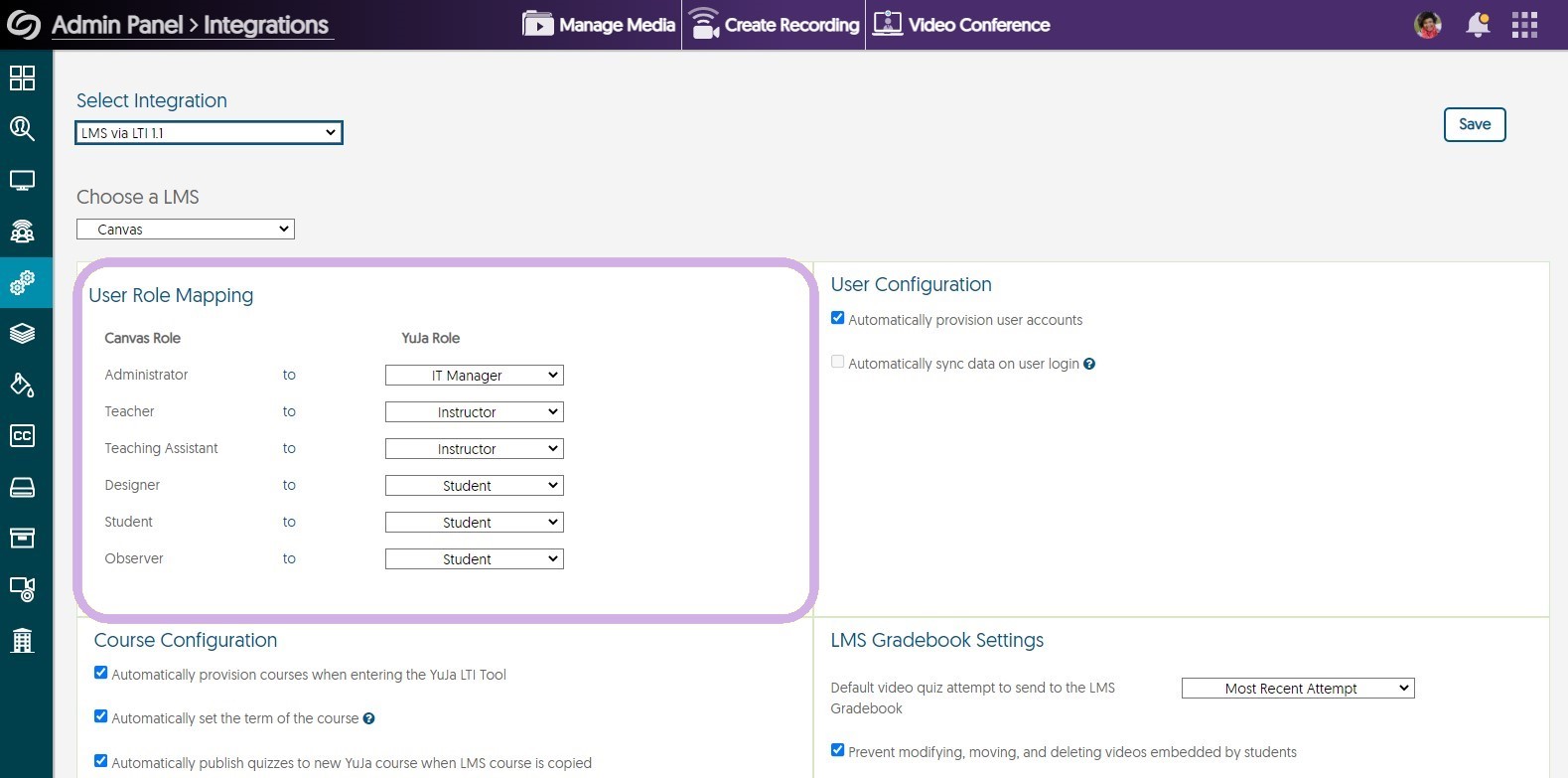Uncheck Automatically provision user accounts
This screenshot has width=1568, height=778.
pyautogui.click(x=838, y=319)
